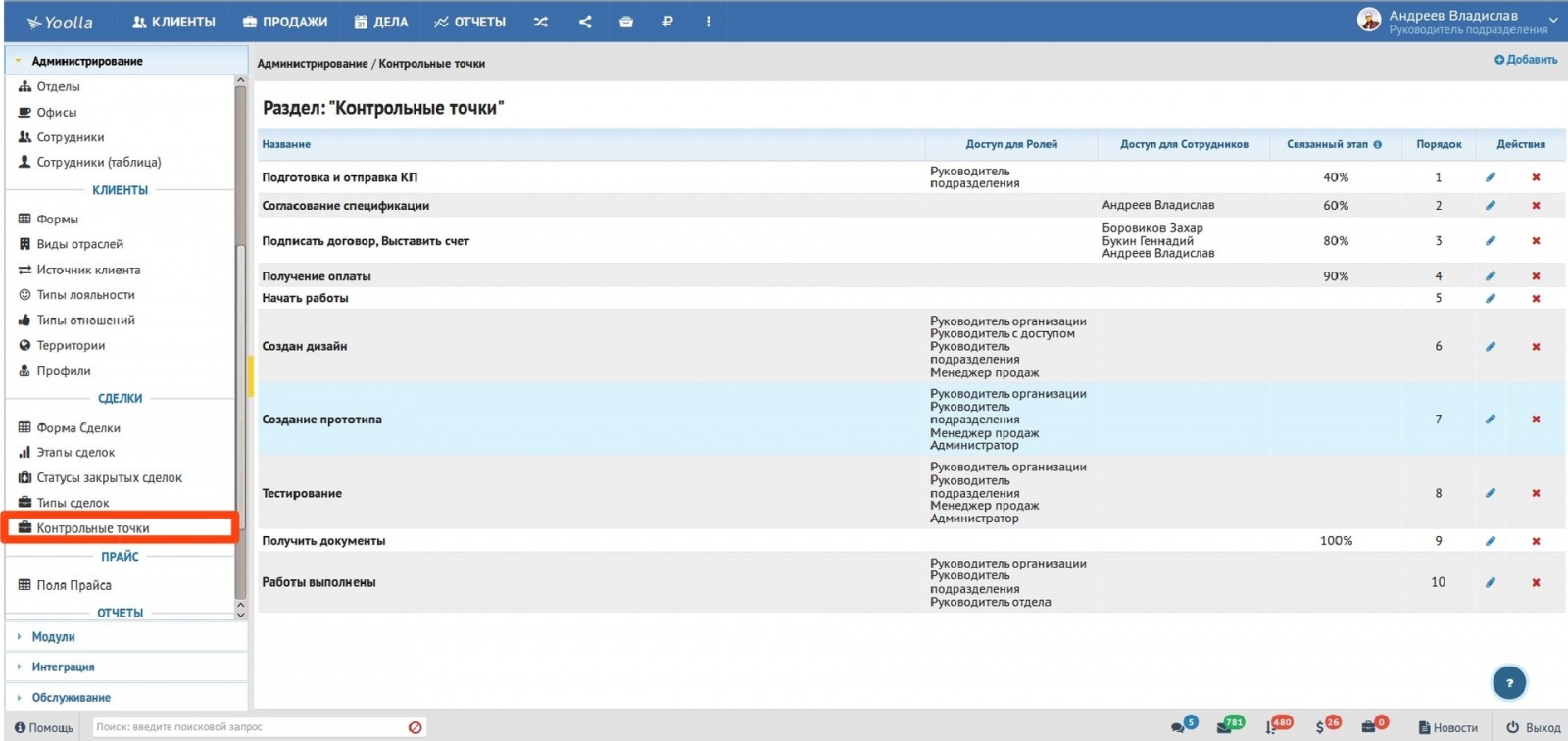Edit the 'Начать работы' checkpoint

click(1491, 298)
